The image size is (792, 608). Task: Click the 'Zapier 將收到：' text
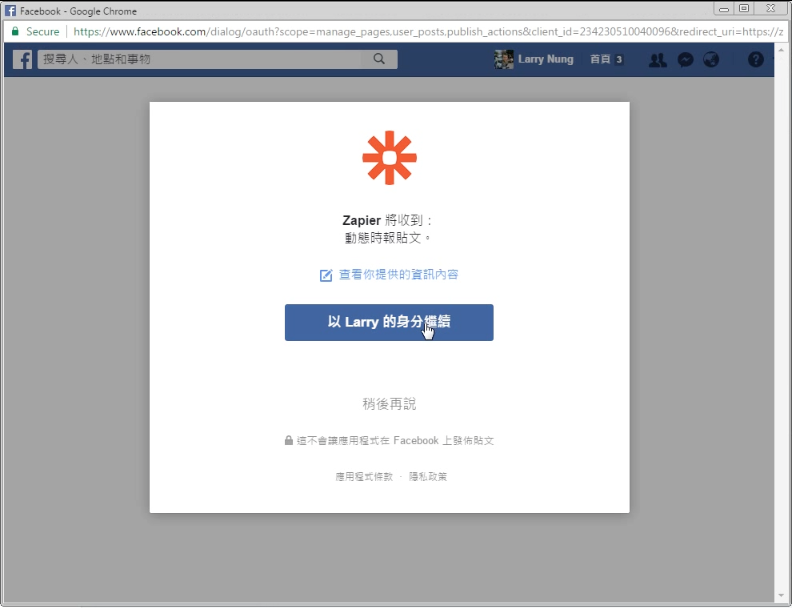pyautogui.click(x=388, y=221)
